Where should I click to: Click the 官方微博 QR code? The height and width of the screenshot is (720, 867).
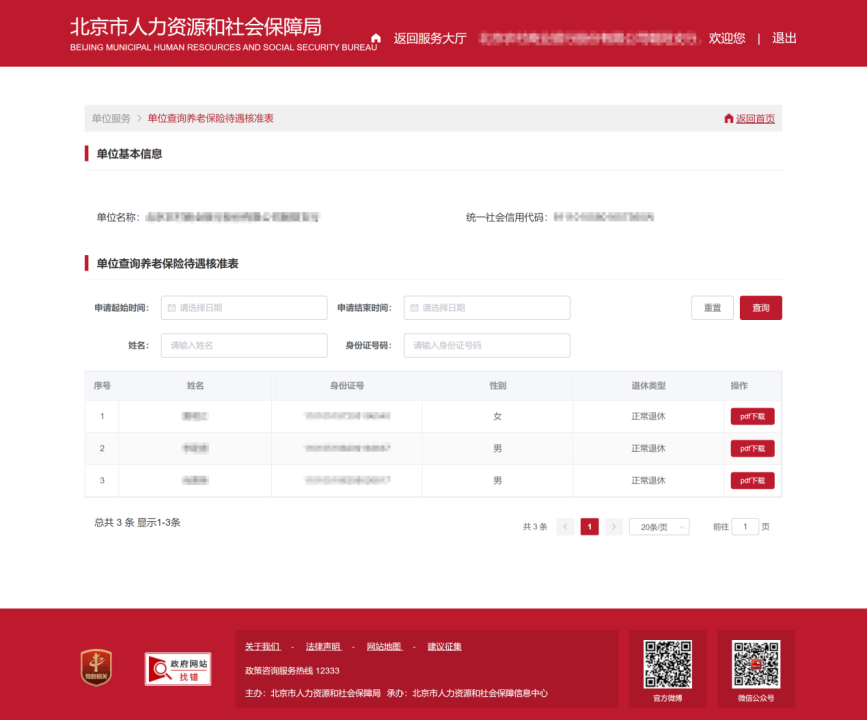coord(667,664)
